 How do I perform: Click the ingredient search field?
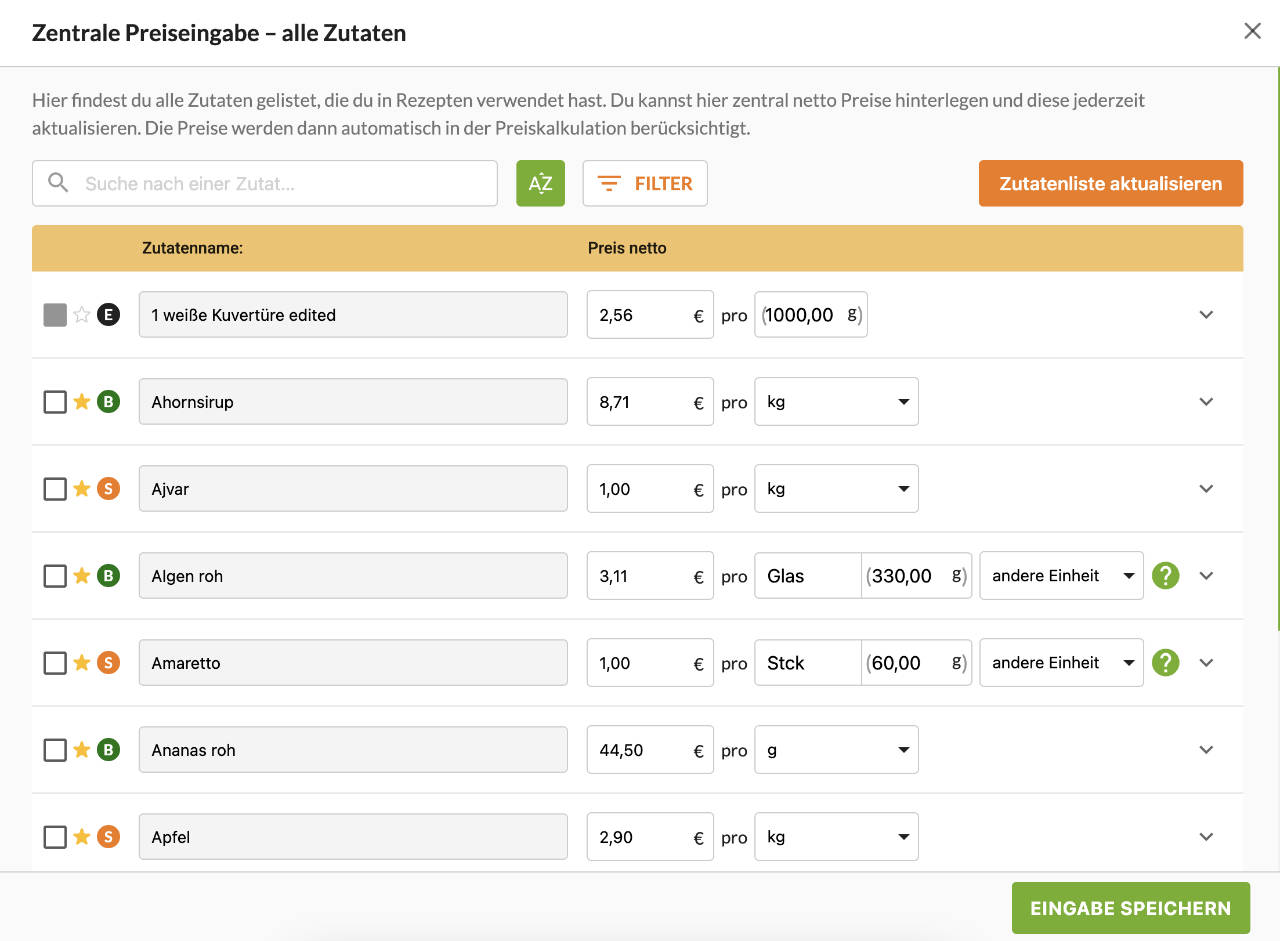click(265, 184)
